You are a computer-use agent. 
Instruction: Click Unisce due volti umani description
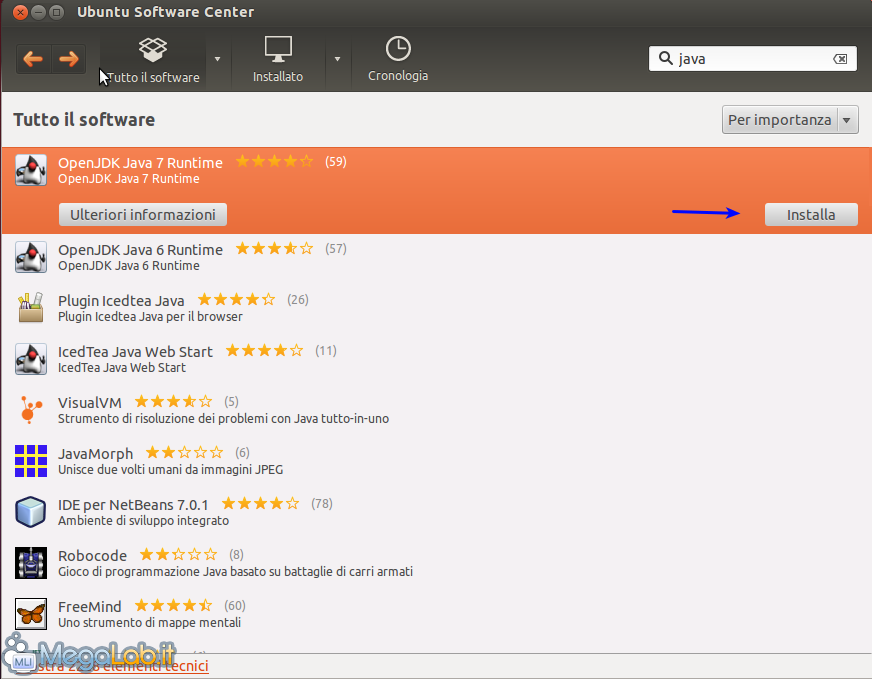(x=171, y=470)
